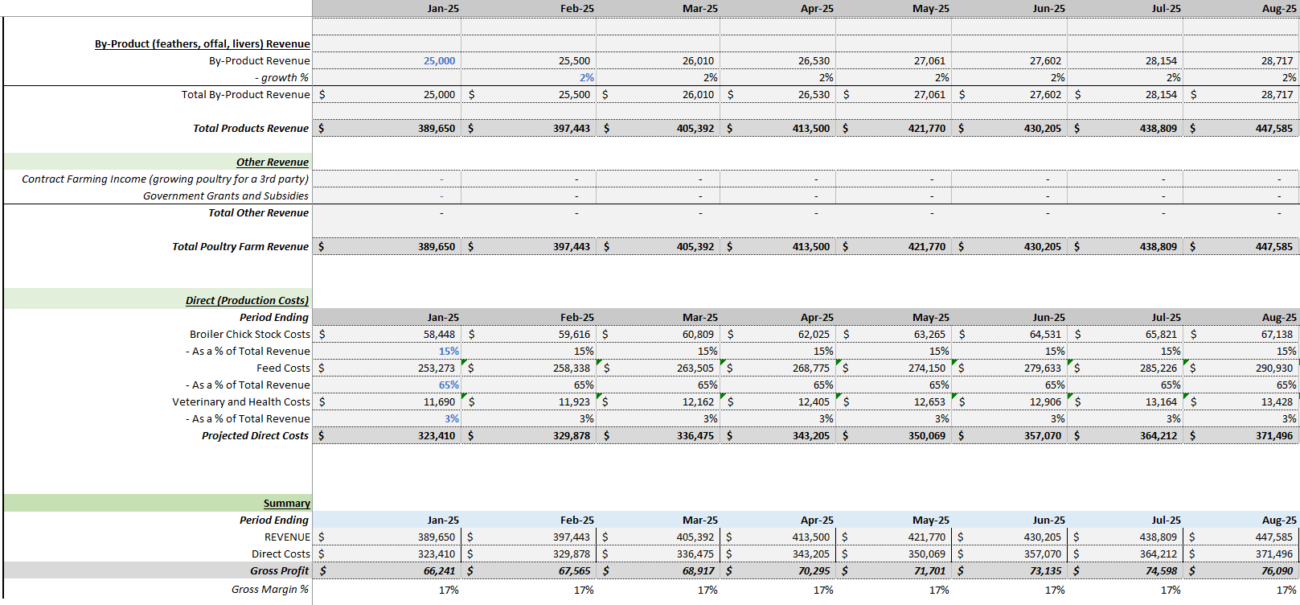This screenshot has width=1300, height=605.
Task: Select the 'By-Product (feathers, offal, livers) Revenue' heading
Action: (x=202, y=44)
